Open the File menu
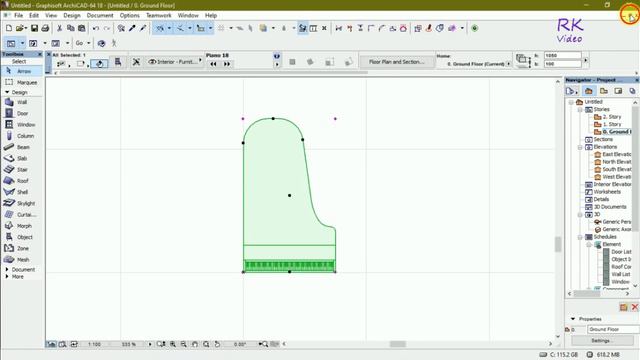The image size is (640, 360). click(19, 16)
